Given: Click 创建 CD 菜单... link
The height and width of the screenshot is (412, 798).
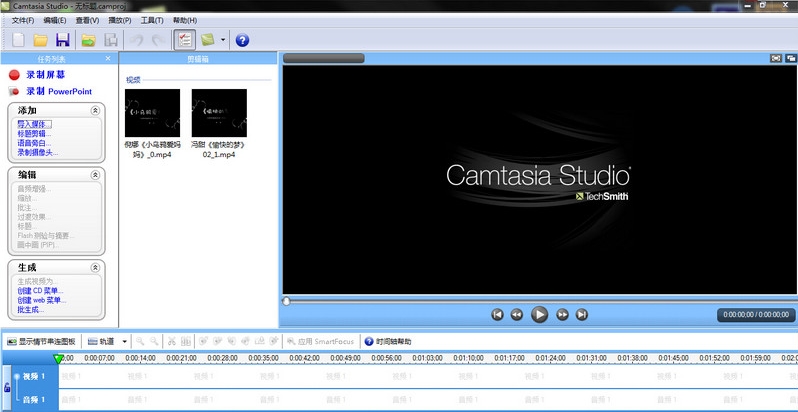Looking at the screenshot, I should [x=40, y=291].
